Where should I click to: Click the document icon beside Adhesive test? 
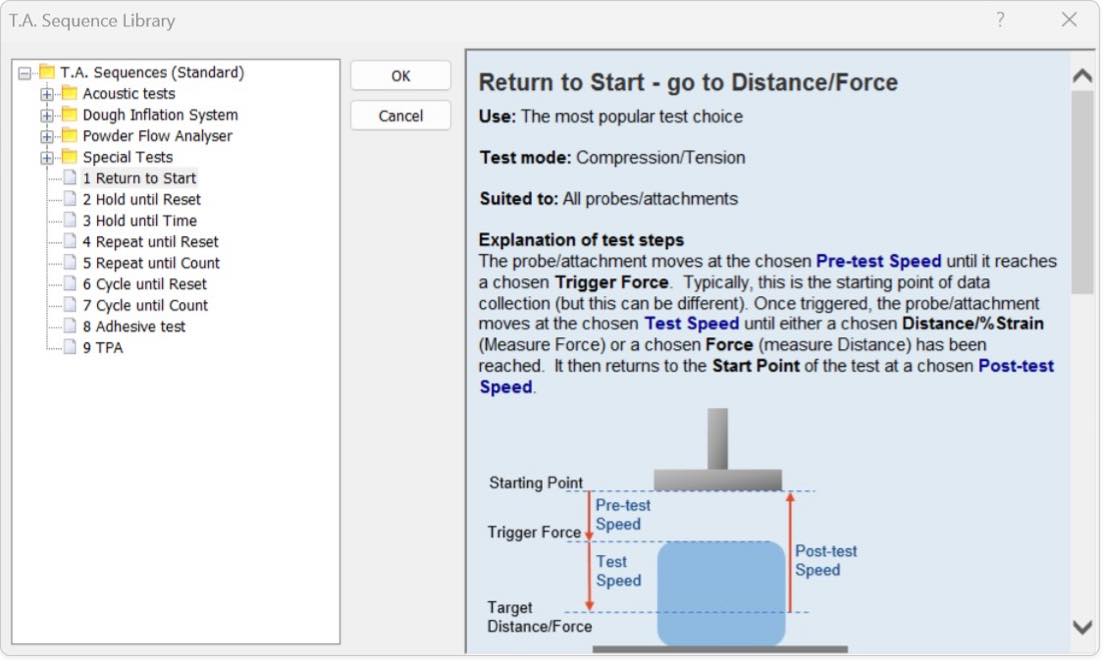70,326
